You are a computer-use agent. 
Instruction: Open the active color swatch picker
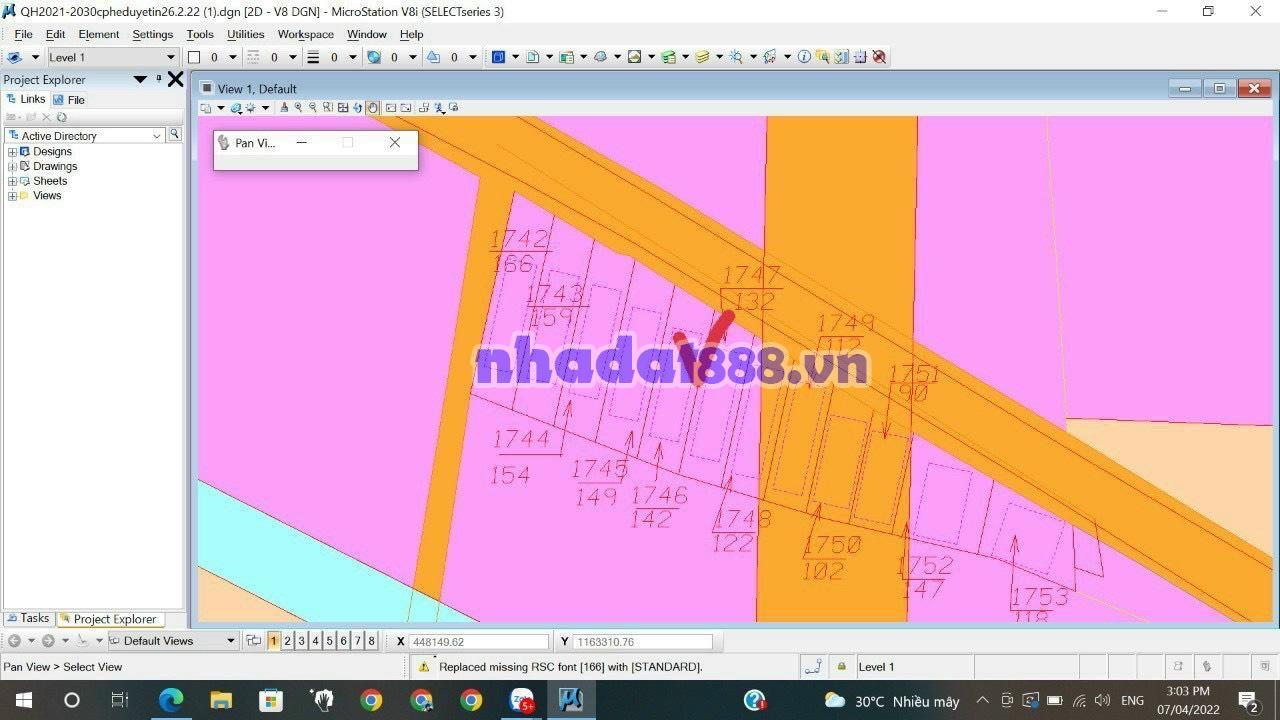click(x=194, y=57)
